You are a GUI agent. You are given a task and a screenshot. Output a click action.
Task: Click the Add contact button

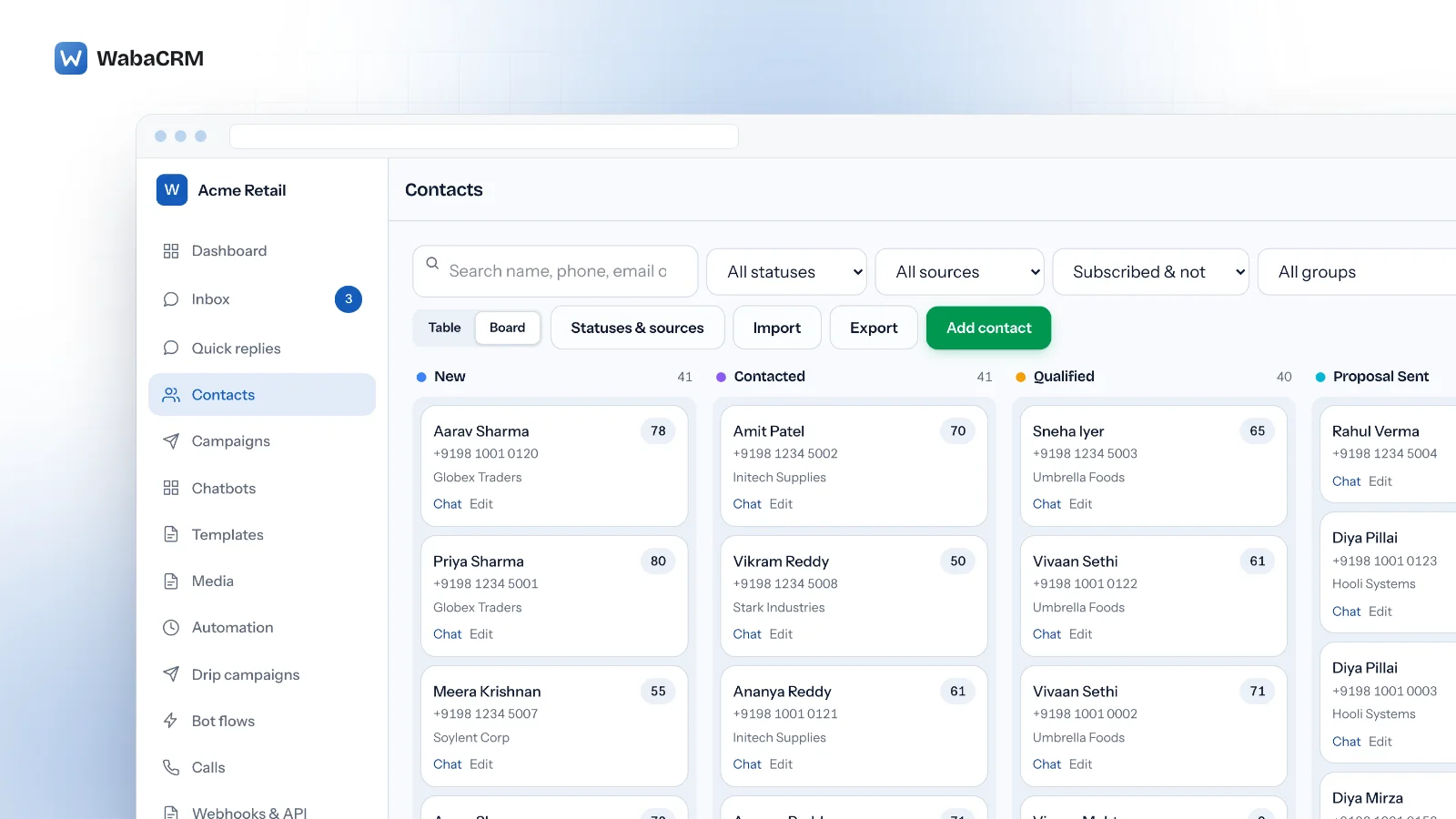(989, 328)
